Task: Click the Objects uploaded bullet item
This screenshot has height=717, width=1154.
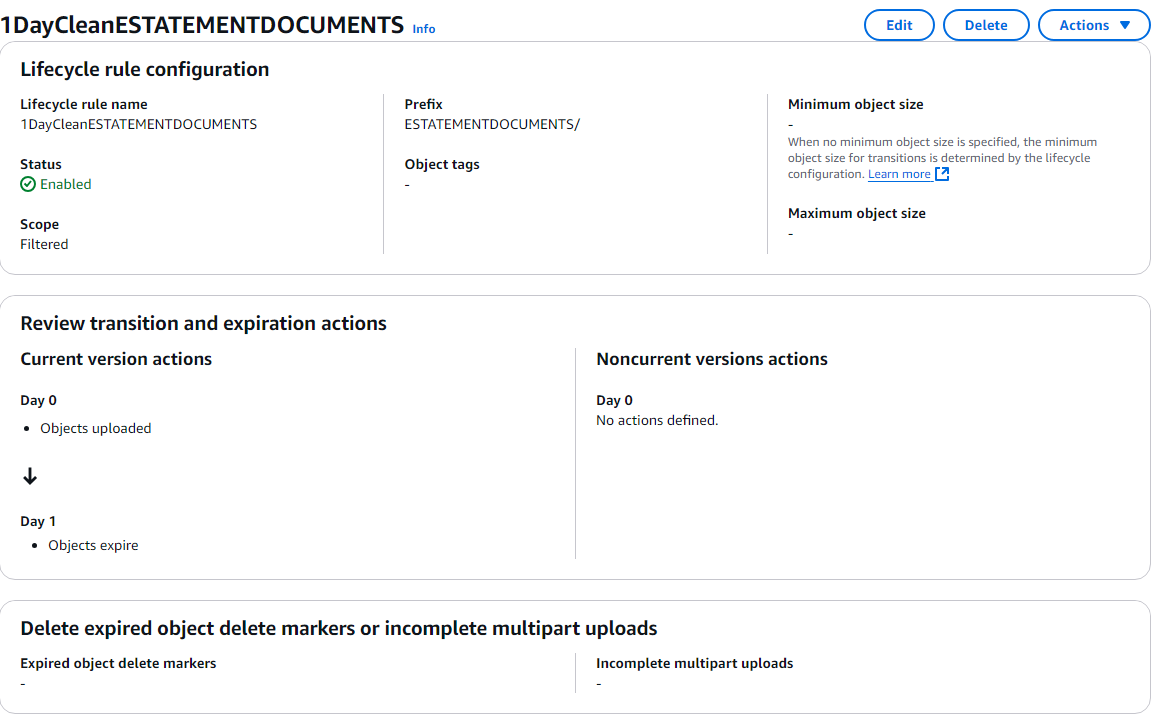Action: pos(96,428)
